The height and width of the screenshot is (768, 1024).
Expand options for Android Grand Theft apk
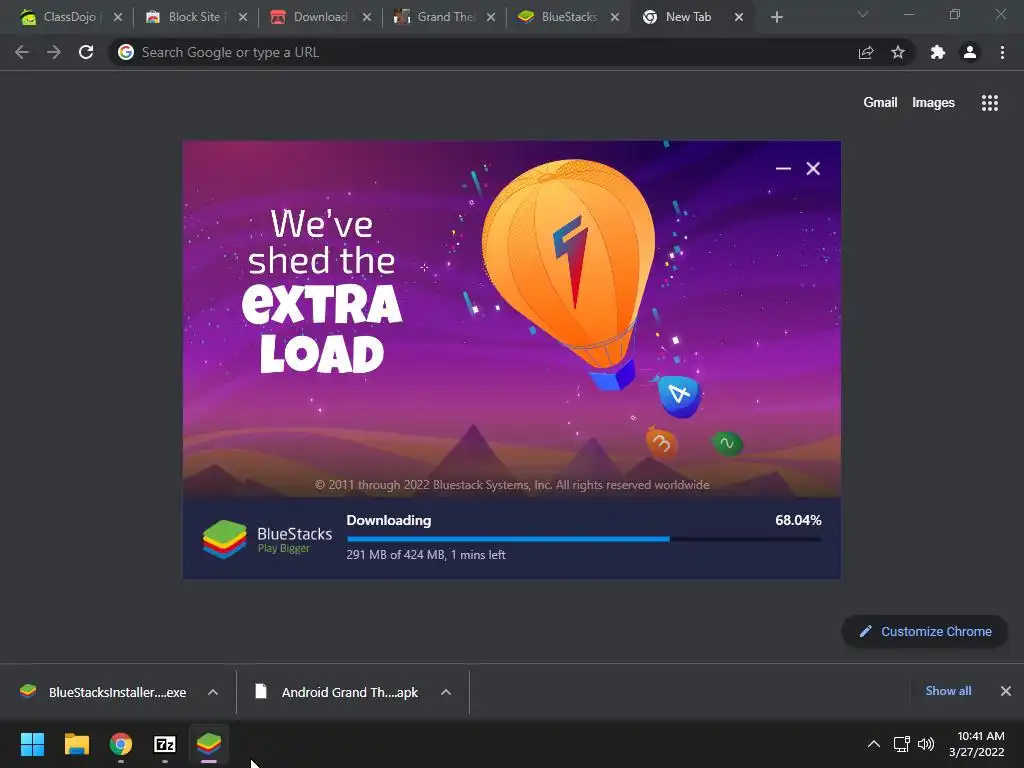(x=446, y=692)
